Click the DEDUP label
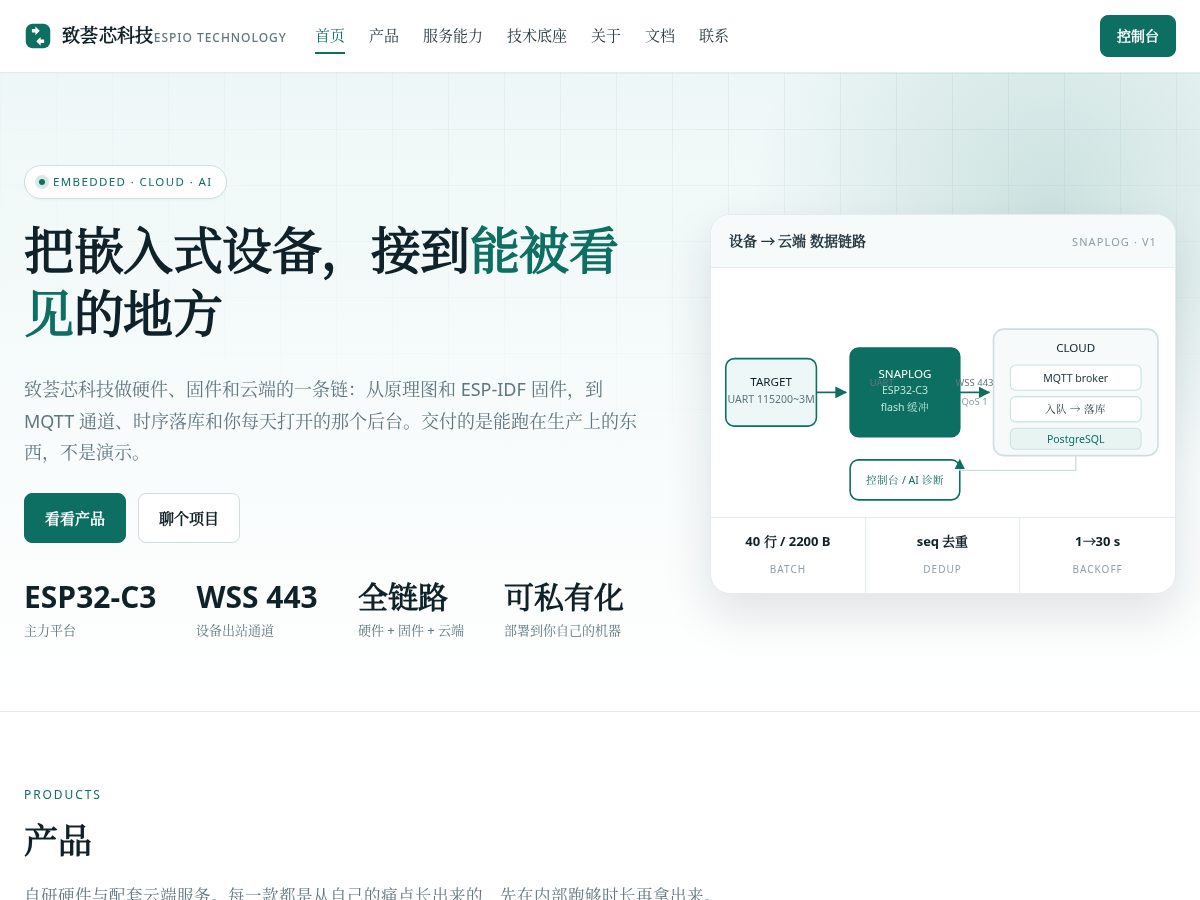 (x=942, y=569)
